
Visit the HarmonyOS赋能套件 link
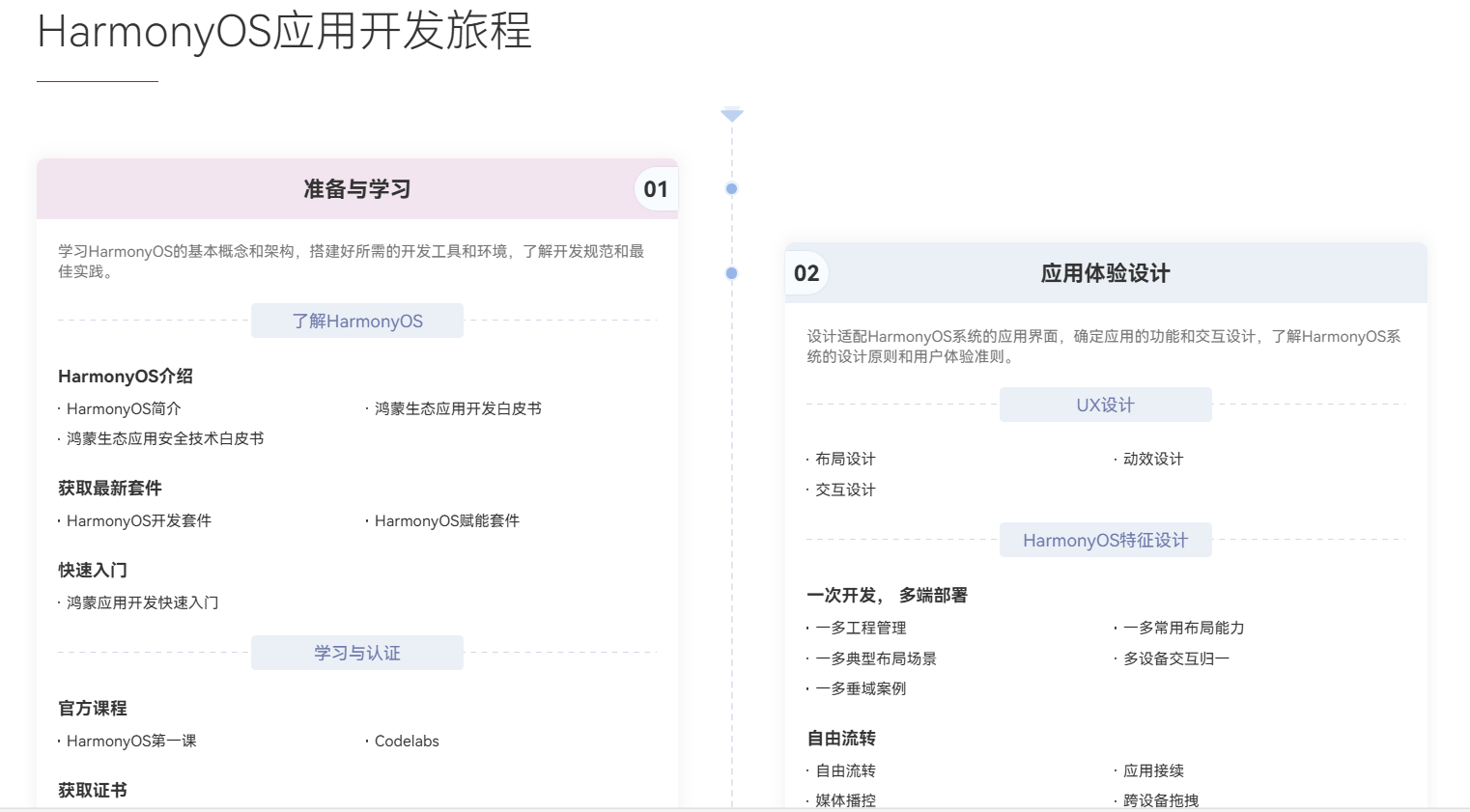click(447, 521)
